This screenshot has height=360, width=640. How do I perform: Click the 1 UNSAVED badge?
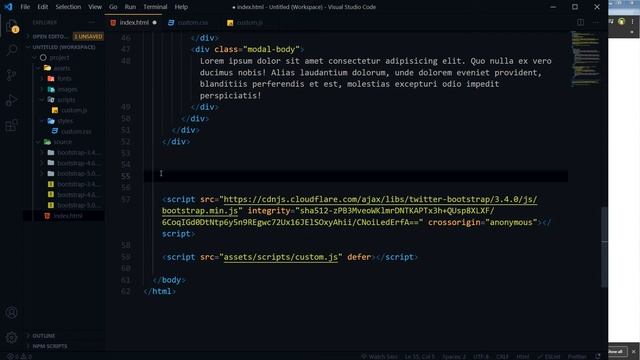pyautogui.click(x=88, y=36)
